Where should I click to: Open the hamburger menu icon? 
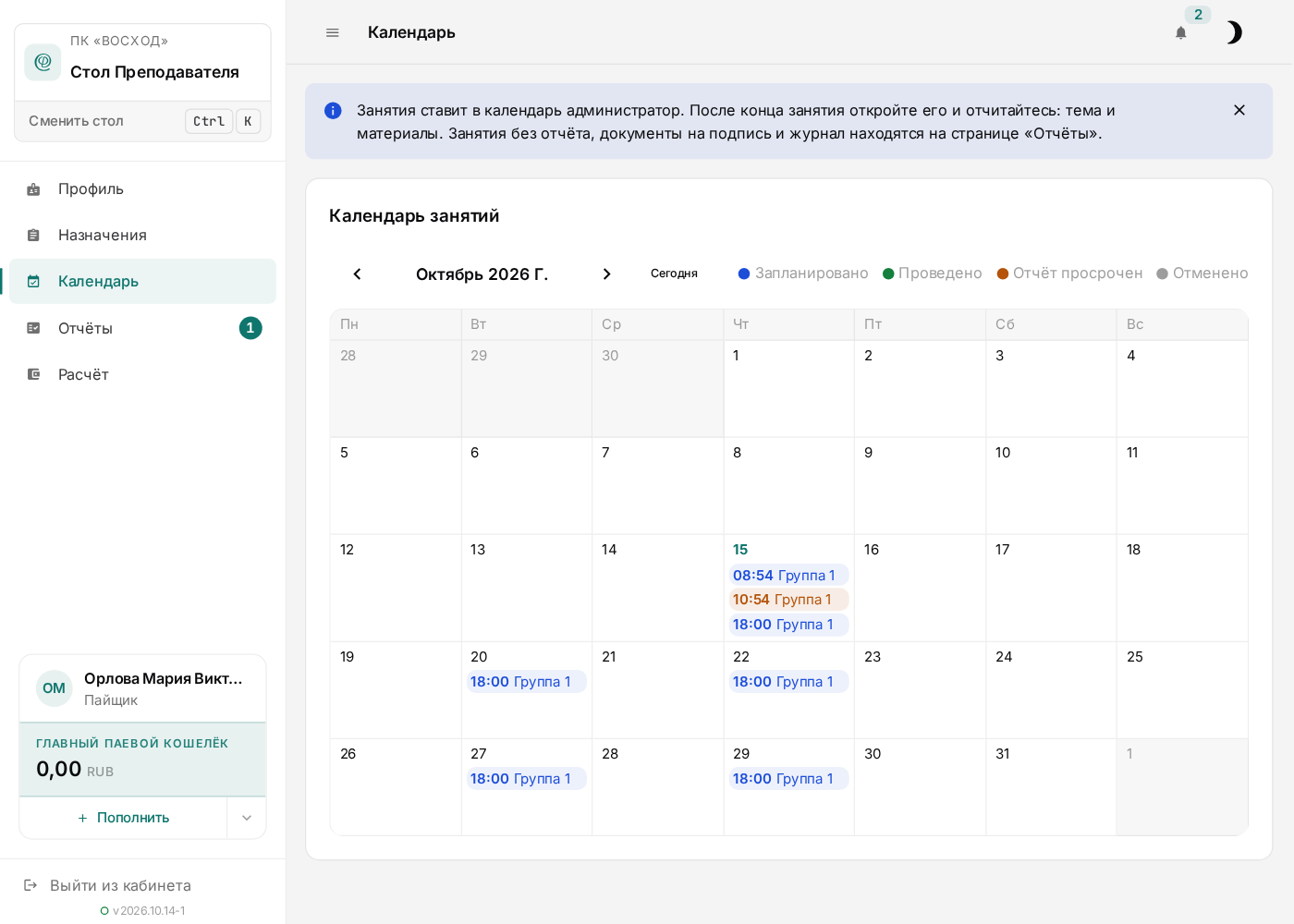pos(333,32)
